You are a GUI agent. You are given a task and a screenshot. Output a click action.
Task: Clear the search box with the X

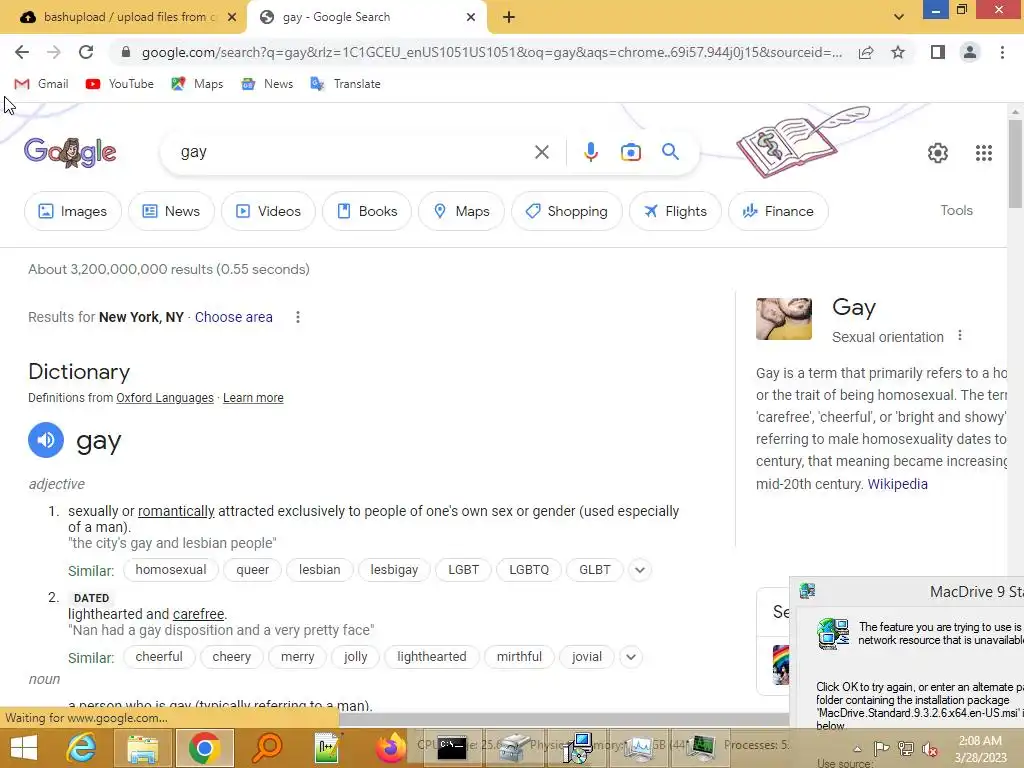click(x=541, y=152)
